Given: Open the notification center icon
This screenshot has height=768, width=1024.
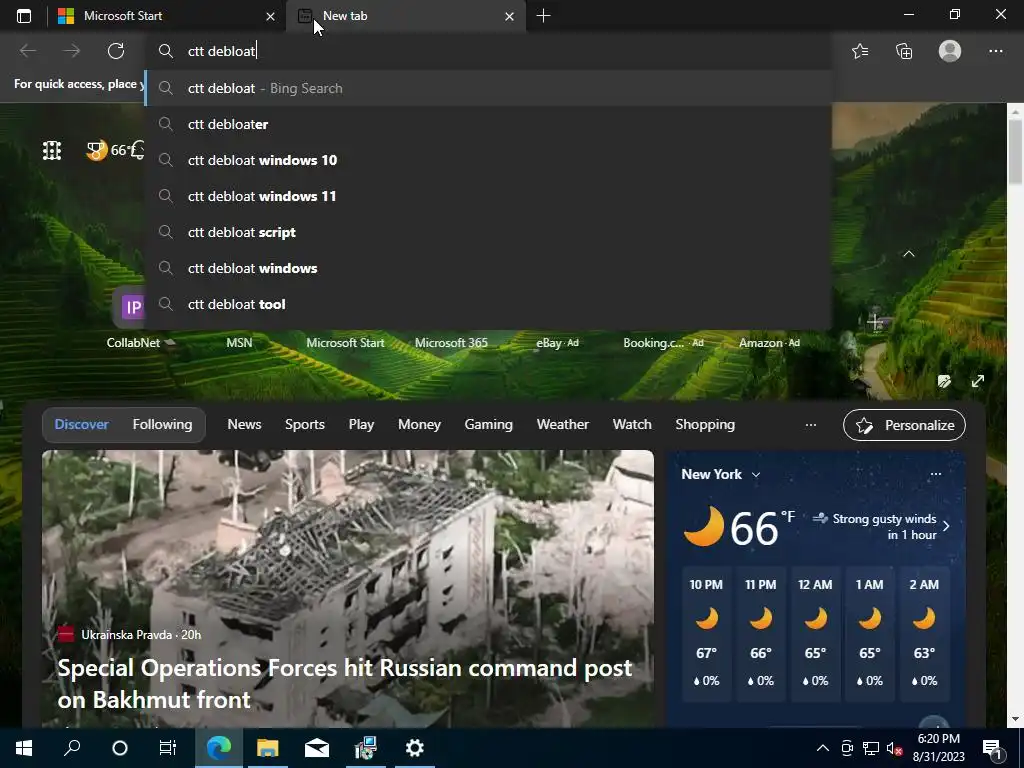Looking at the screenshot, I should 993,748.
